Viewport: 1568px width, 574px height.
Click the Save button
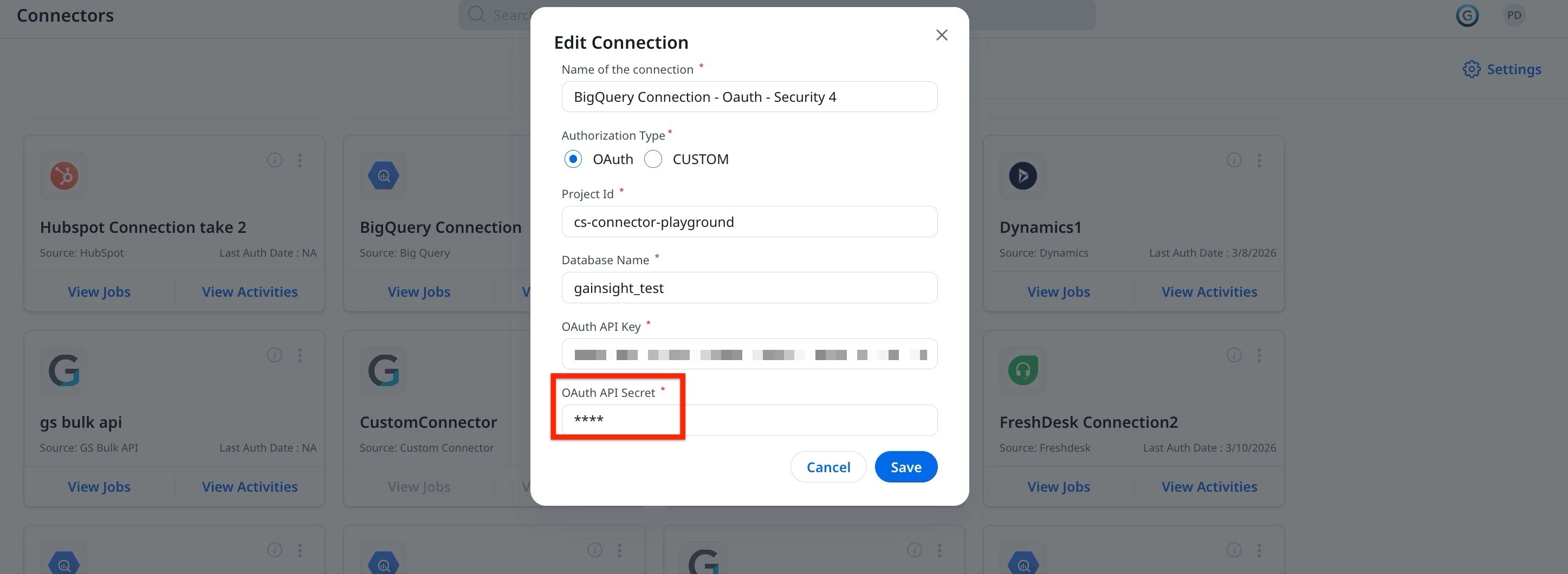[906, 467]
